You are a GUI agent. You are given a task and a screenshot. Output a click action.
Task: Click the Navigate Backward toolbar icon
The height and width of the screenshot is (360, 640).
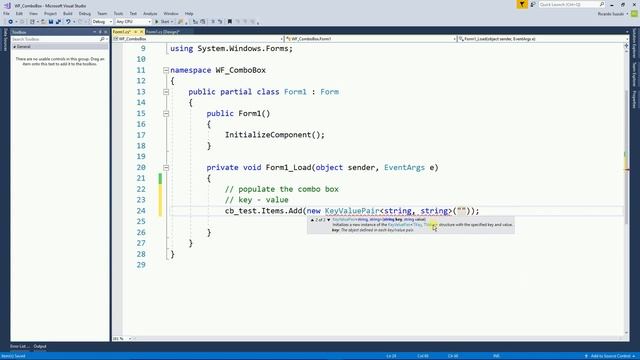[x=11, y=22]
